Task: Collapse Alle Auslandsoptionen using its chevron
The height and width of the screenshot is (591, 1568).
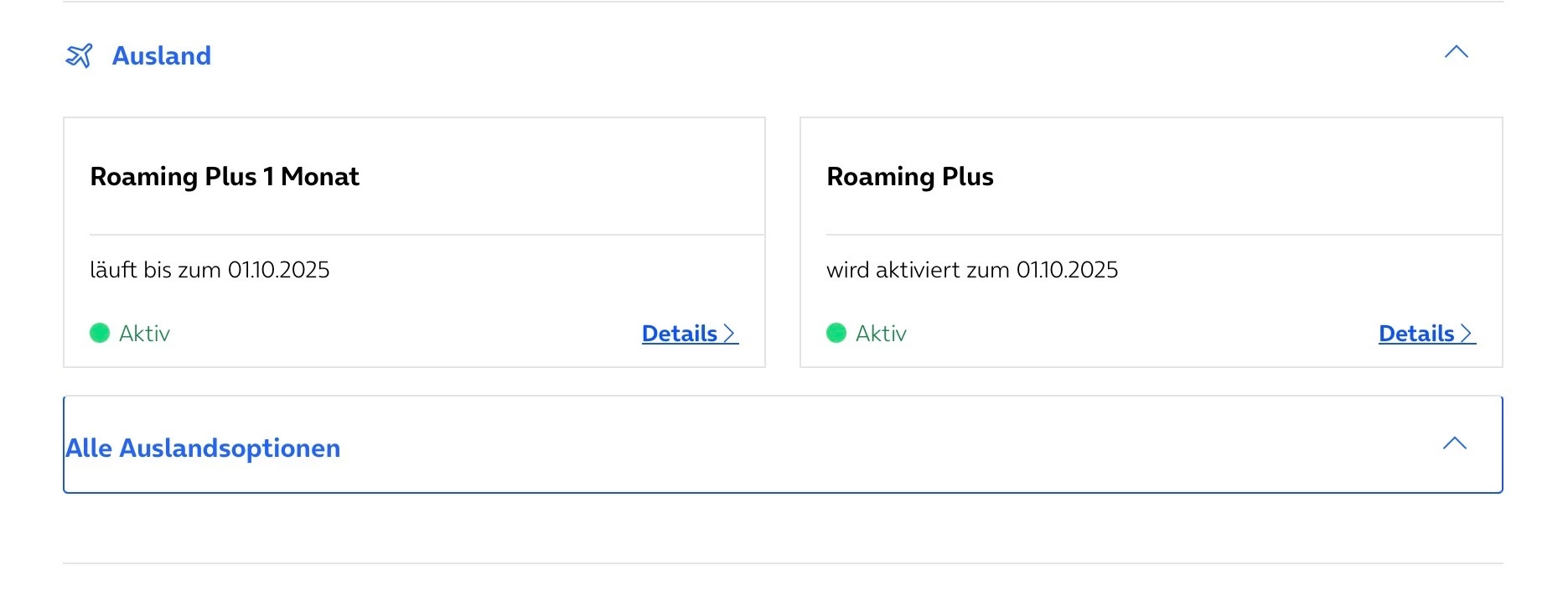Action: click(x=1455, y=443)
